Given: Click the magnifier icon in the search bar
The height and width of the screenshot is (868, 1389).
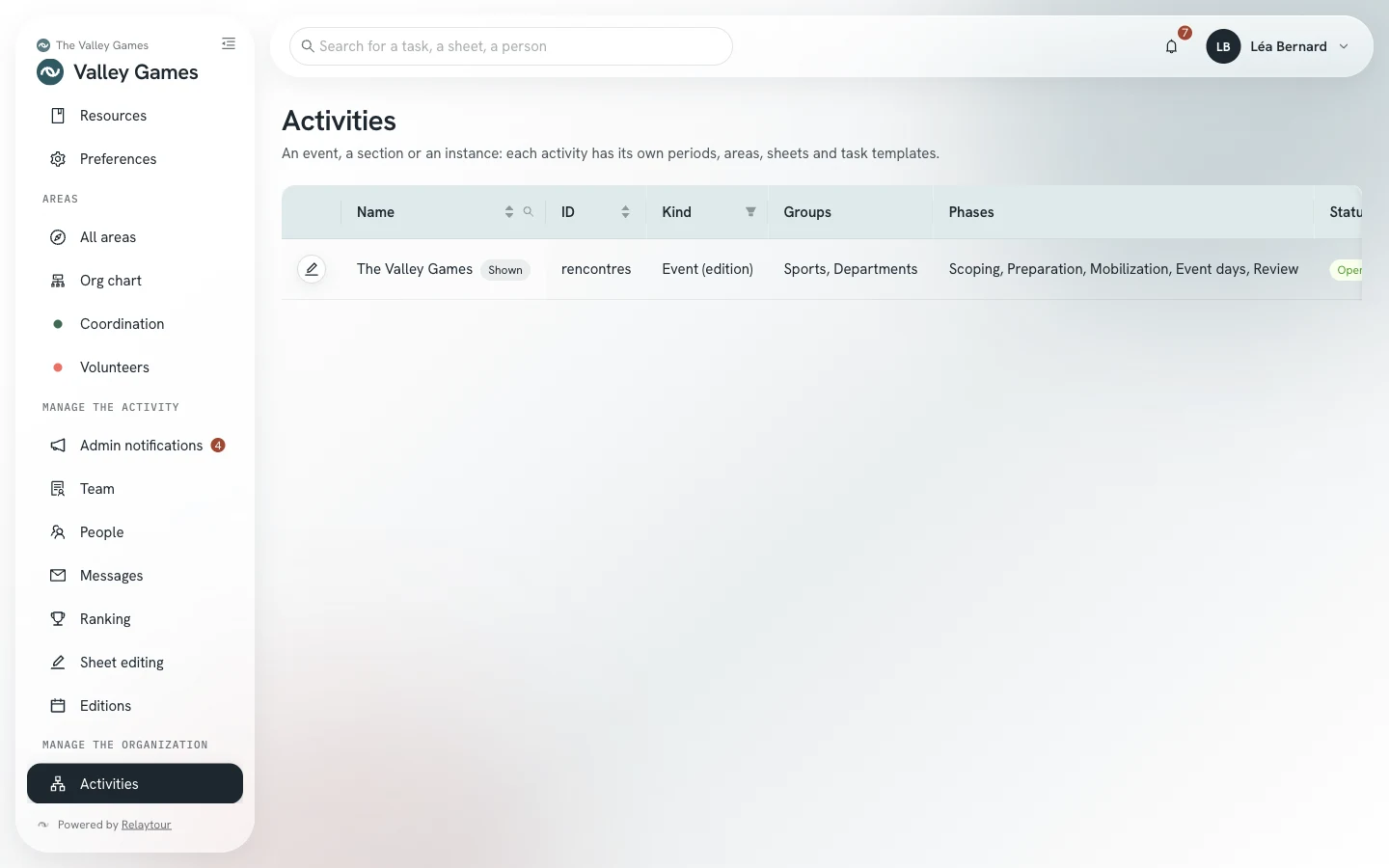Looking at the screenshot, I should [308, 46].
